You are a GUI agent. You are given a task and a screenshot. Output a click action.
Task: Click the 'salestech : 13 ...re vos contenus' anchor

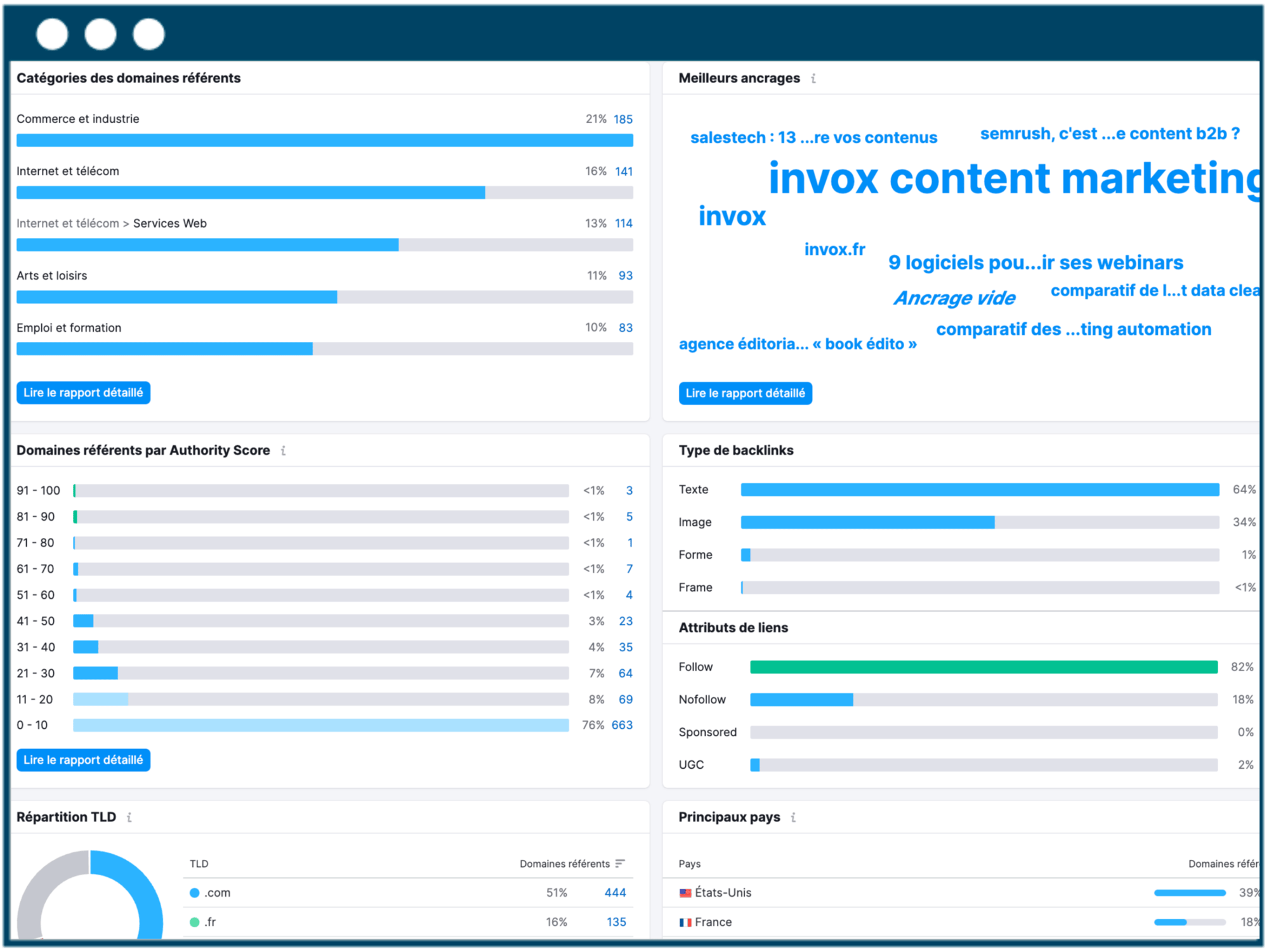click(x=813, y=138)
